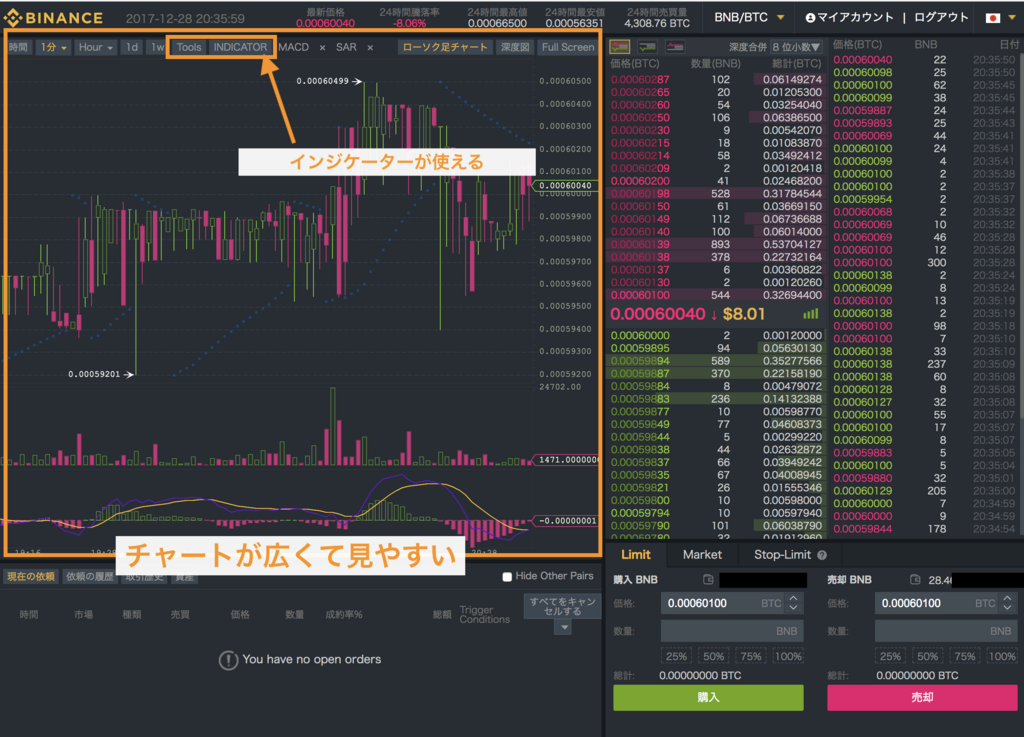This screenshot has width=1024, height=737.
Task: Click the no open orders info icon
Action: coord(228,660)
